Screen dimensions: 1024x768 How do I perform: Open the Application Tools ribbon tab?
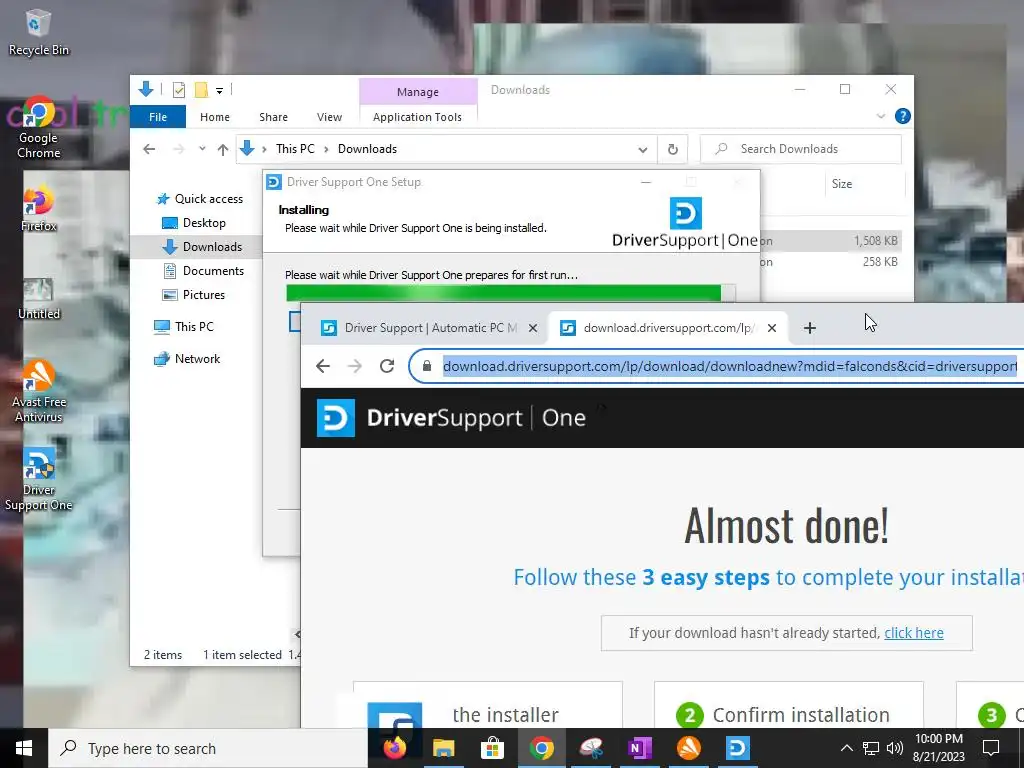417,117
